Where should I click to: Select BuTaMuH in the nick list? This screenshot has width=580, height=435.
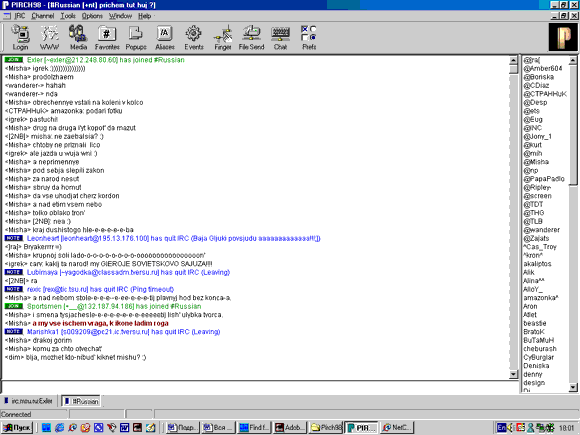539,341
